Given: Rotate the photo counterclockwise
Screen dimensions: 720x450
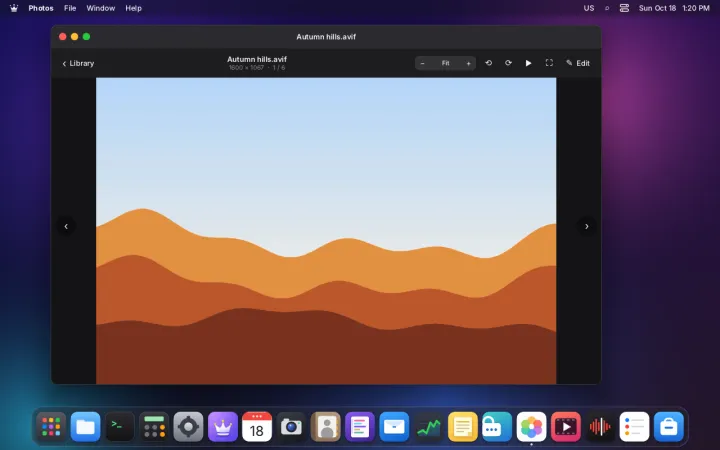Looking at the screenshot, I should coord(489,63).
